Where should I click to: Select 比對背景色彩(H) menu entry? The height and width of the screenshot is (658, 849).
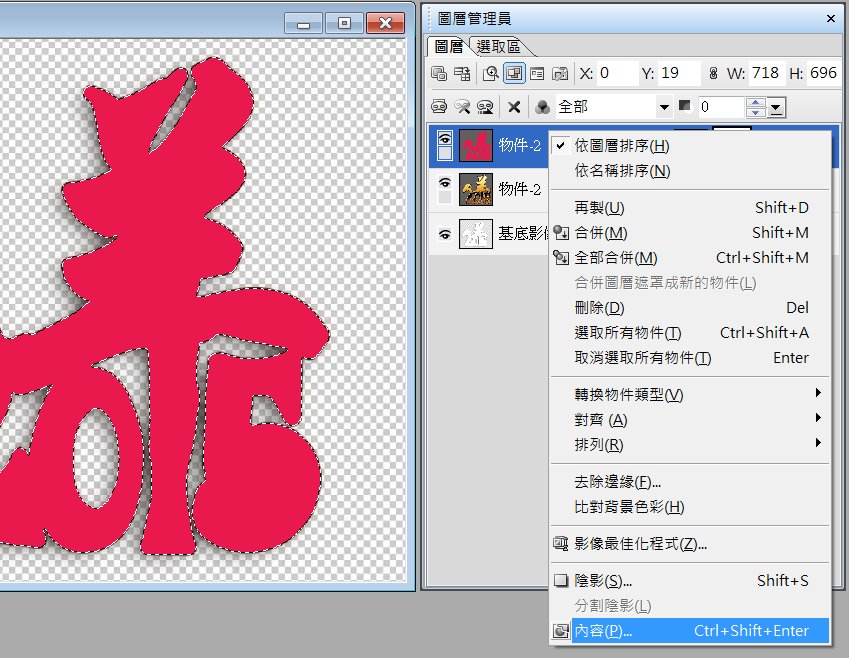[x=690, y=507]
